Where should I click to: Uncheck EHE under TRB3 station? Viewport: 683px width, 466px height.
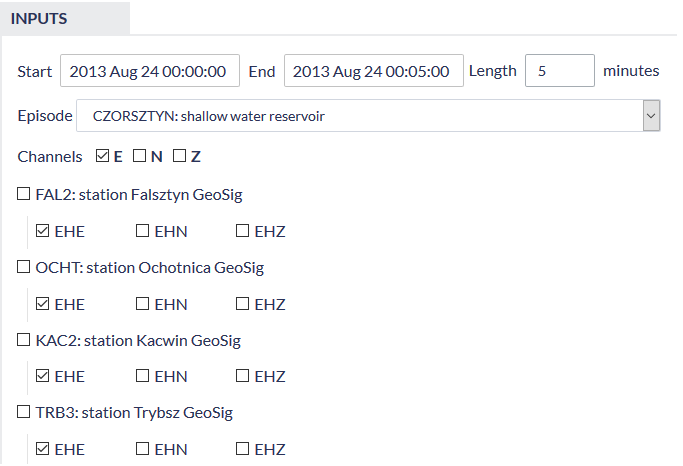(x=42, y=448)
